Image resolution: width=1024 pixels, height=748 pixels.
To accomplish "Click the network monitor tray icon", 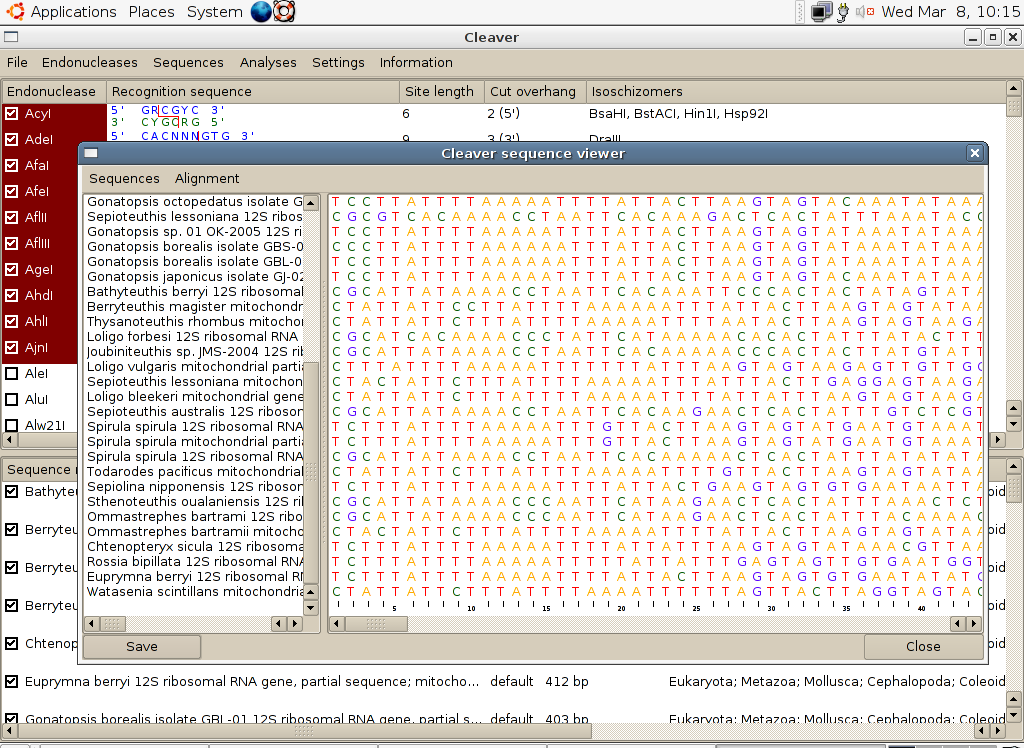I will (x=821, y=12).
